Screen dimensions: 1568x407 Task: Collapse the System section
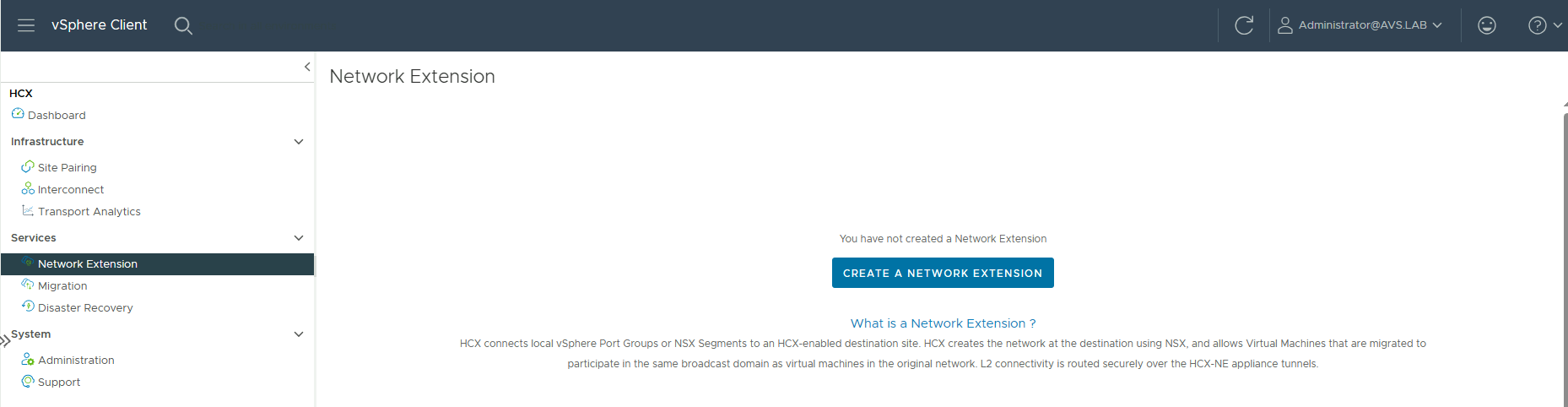tap(298, 334)
